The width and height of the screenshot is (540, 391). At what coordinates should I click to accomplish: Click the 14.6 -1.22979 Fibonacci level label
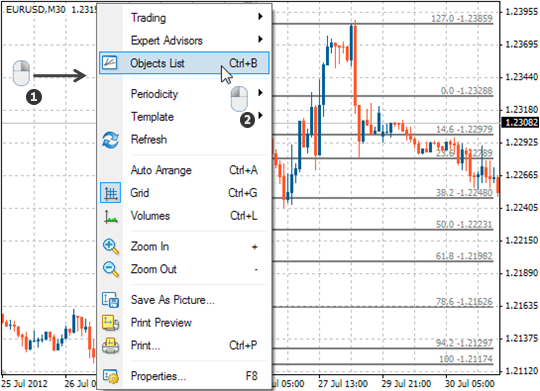pos(465,129)
